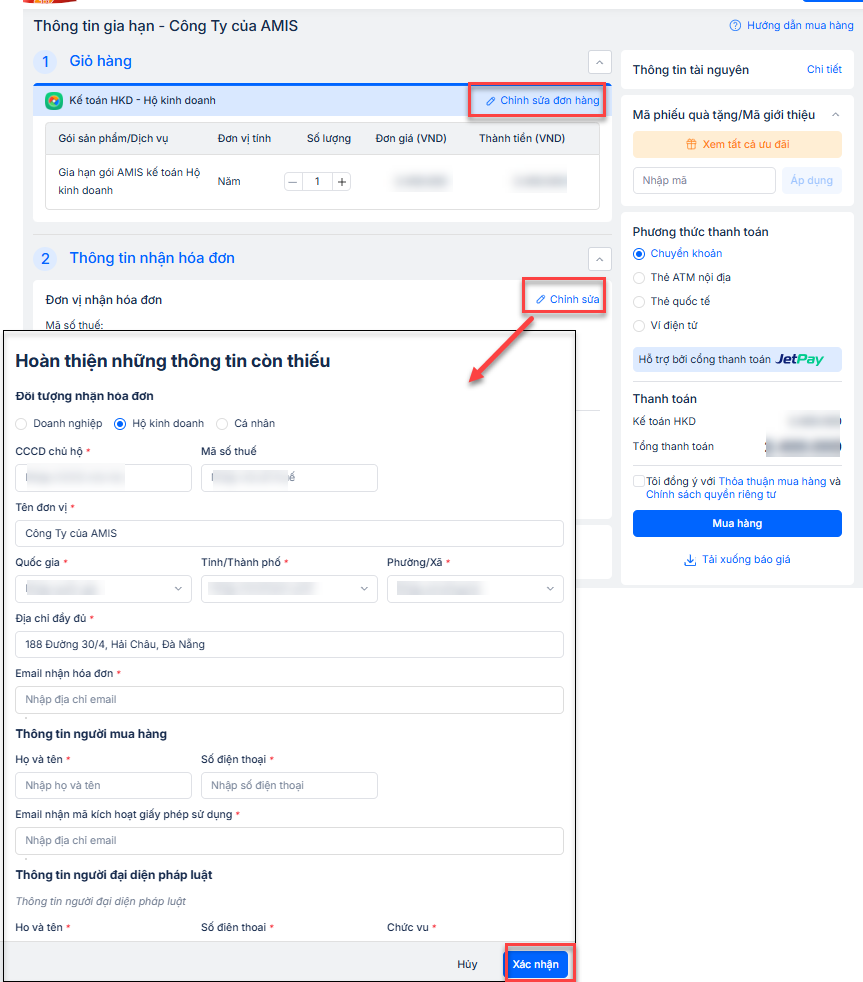
Task: Click the plus quantity stepper button
Action: pos(342,182)
